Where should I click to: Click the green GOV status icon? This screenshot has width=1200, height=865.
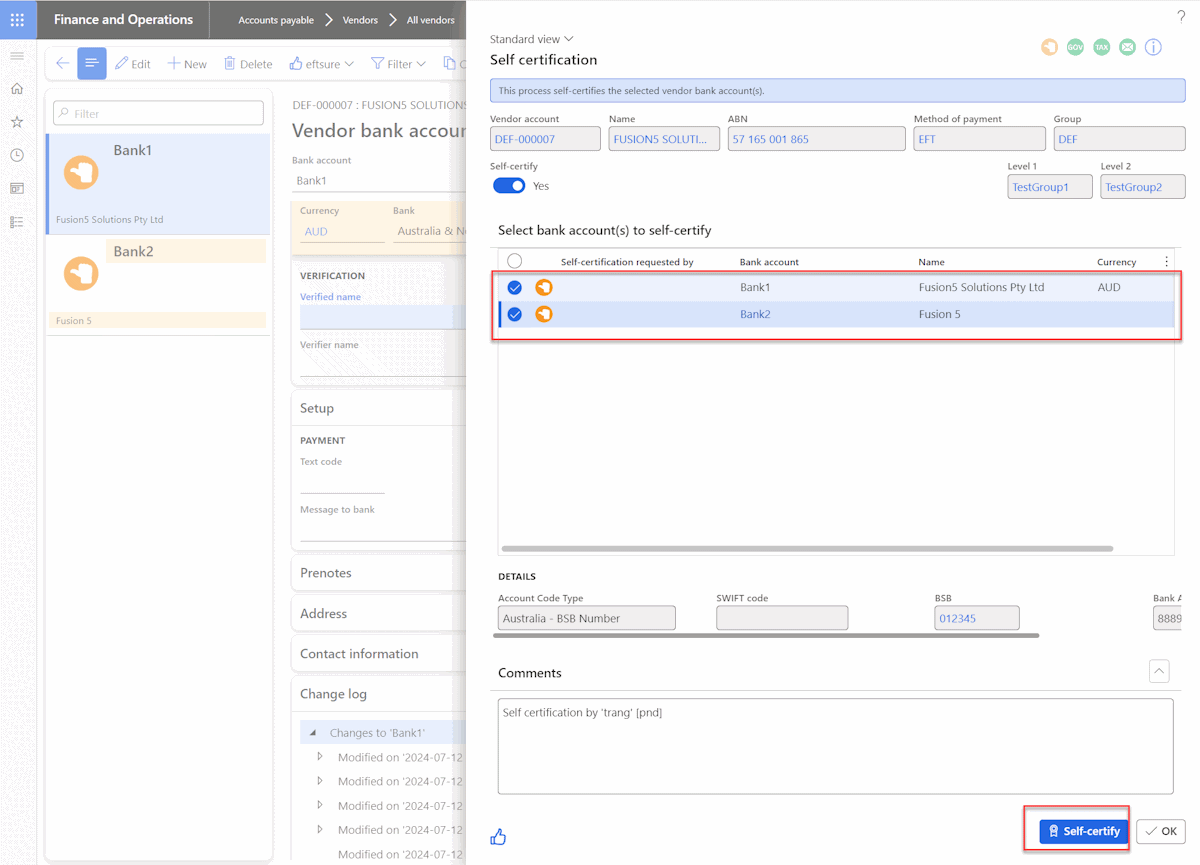click(x=1075, y=47)
